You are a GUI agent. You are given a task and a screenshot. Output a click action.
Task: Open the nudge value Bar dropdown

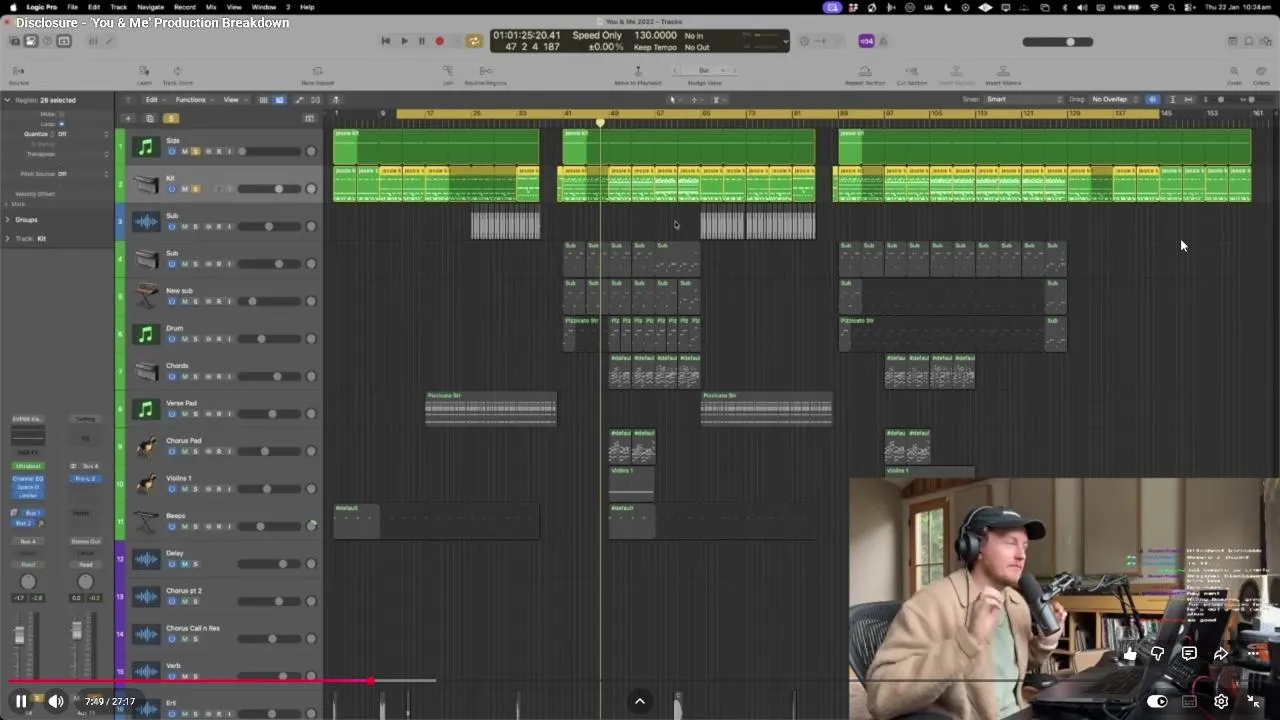click(x=707, y=70)
